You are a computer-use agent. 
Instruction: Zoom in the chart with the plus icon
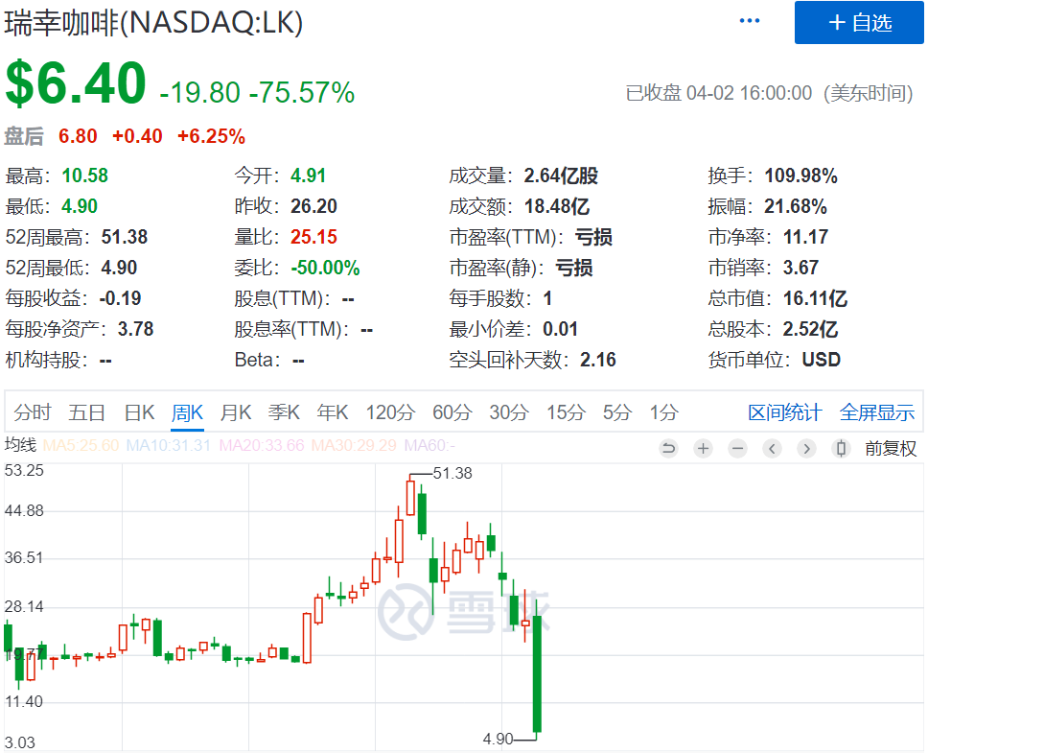tap(703, 448)
